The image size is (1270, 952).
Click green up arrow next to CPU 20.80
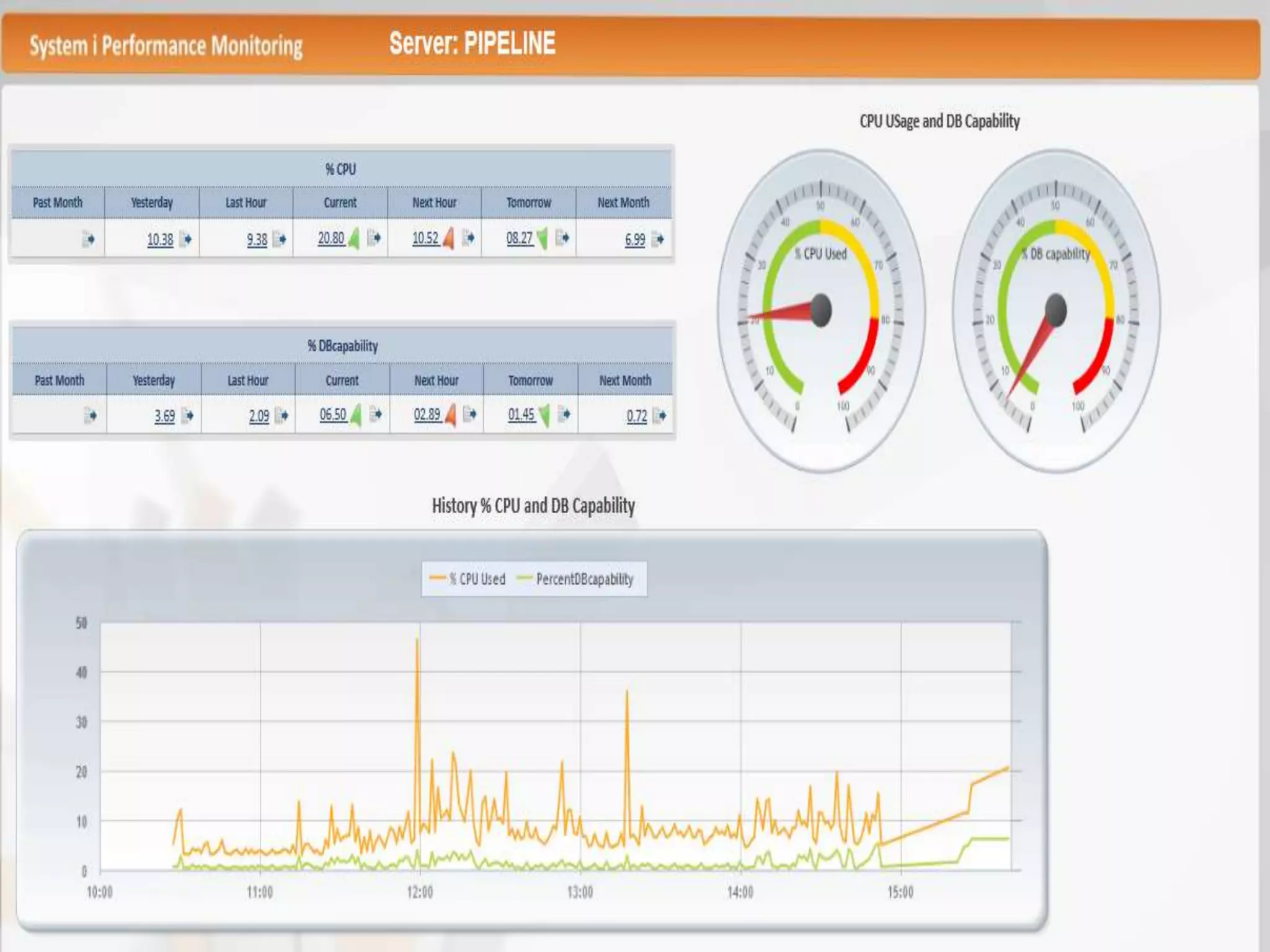pos(354,239)
